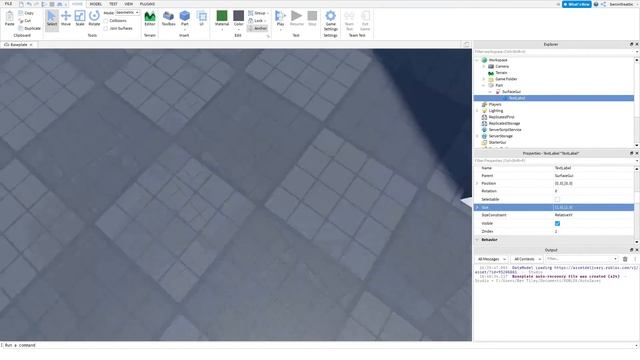The image size is (640, 360).
Task: Expand the ServerStorage node
Action: tap(477, 136)
